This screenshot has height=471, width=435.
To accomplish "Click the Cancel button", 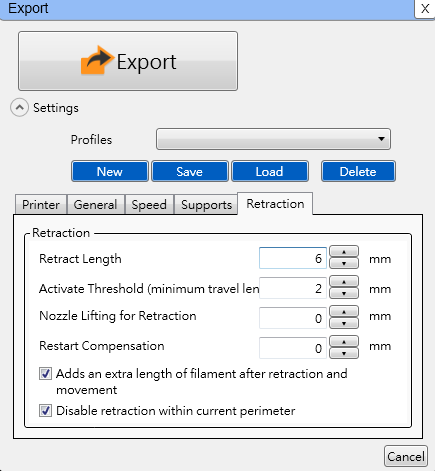I will 406,456.
